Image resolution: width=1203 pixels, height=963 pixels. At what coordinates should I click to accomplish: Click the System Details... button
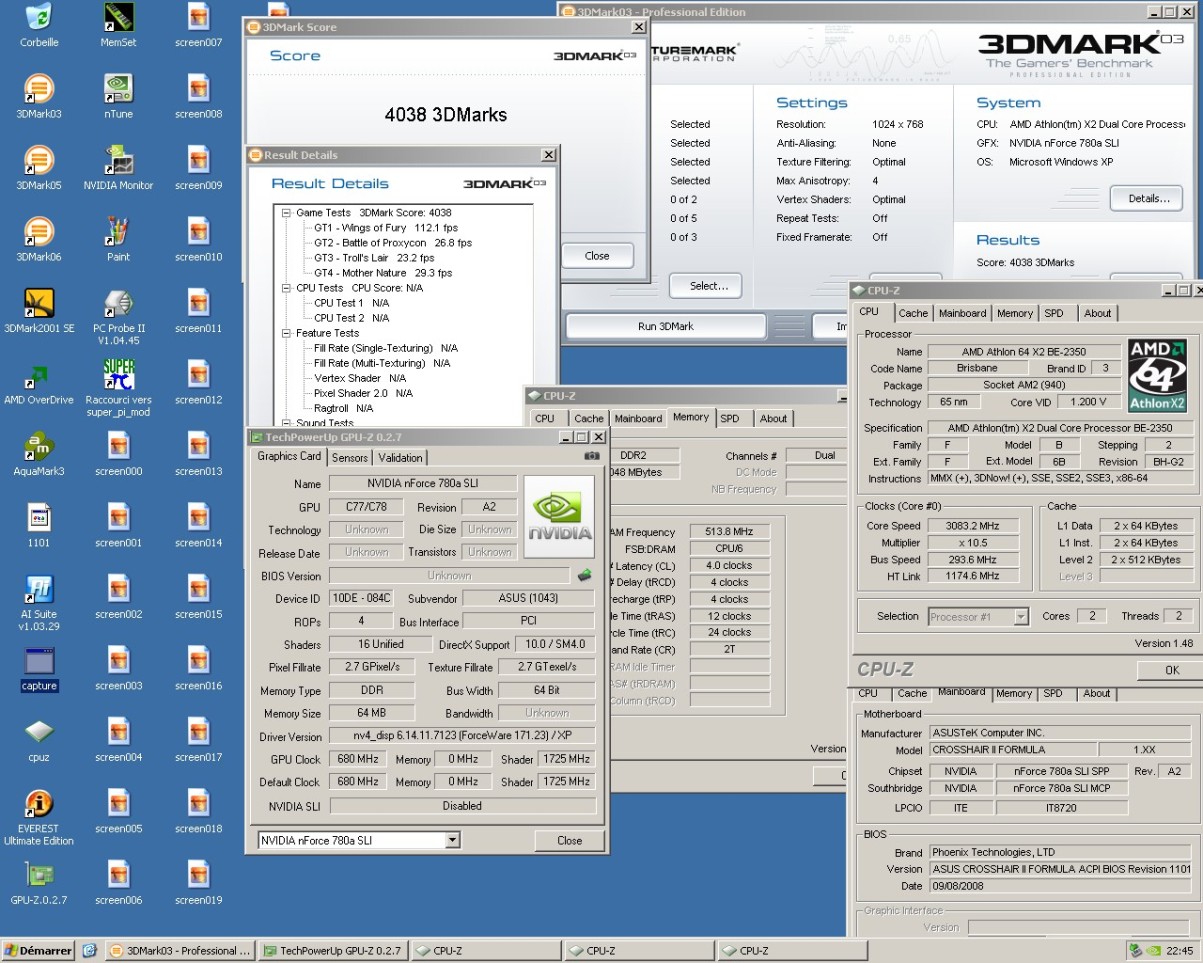tap(1149, 198)
